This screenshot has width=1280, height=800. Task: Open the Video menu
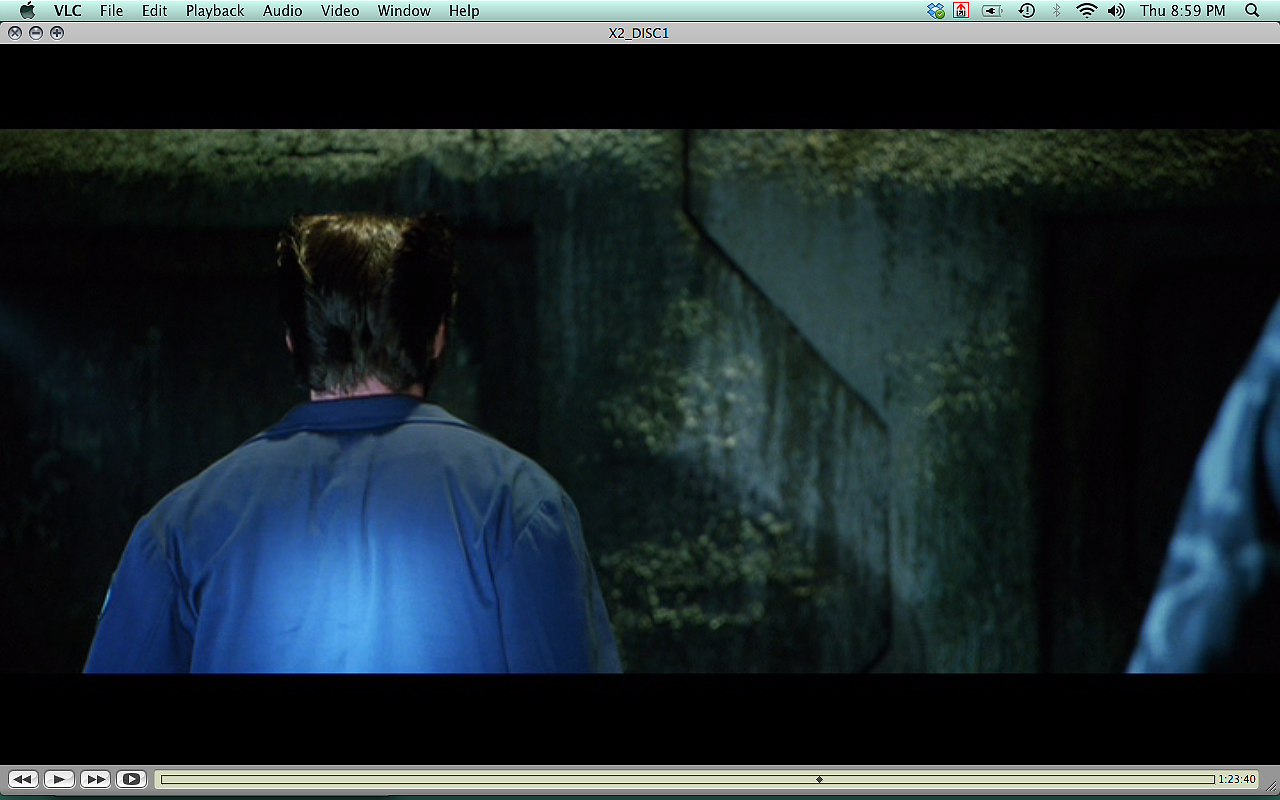click(340, 10)
